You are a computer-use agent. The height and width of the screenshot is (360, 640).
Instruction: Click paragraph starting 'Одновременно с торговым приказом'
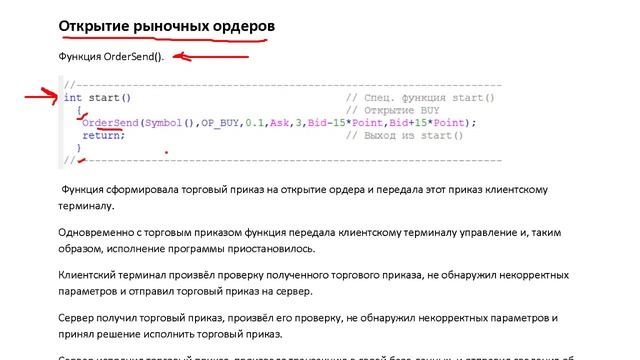(310, 240)
